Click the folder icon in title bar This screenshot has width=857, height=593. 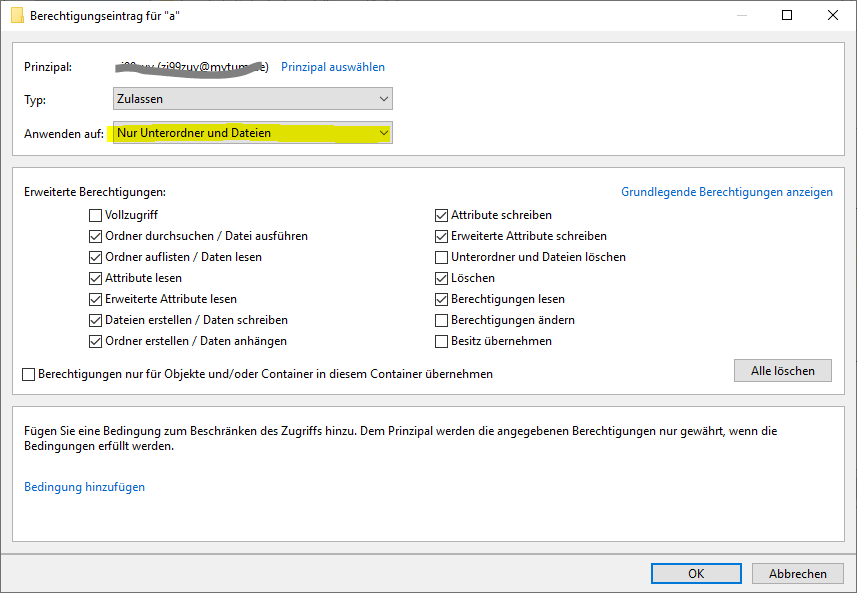click(x=17, y=16)
